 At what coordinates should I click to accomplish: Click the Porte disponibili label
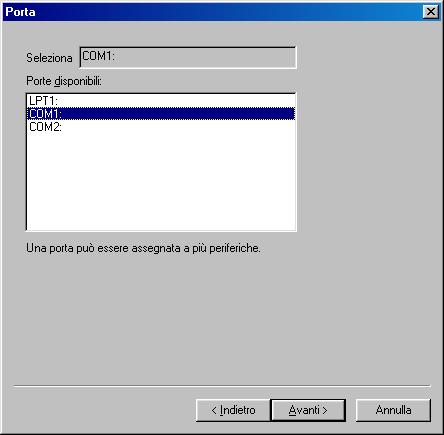click(x=64, y=81)
